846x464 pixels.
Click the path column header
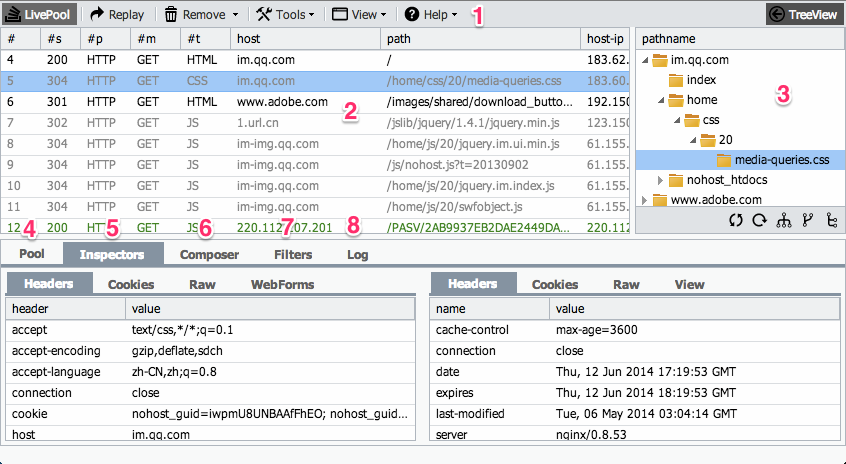[x=480, y=39]
